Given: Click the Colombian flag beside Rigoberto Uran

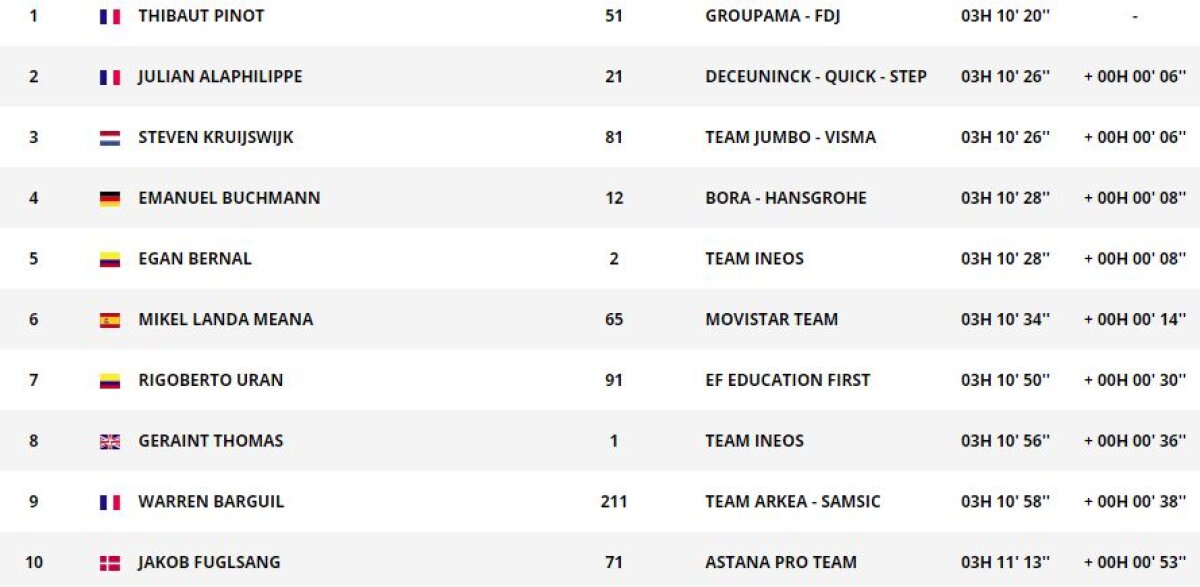Looking at the screenshot, I should point(110,380).
